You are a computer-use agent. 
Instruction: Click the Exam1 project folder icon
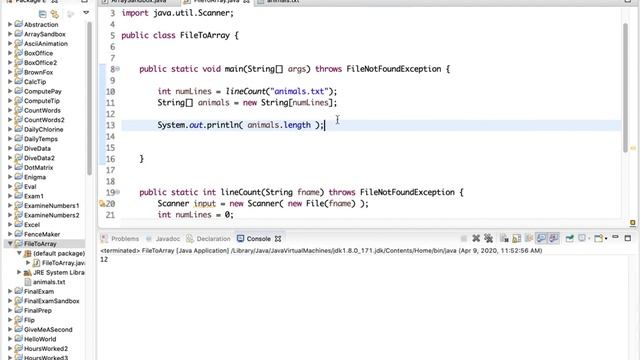[x=18, y=196]
